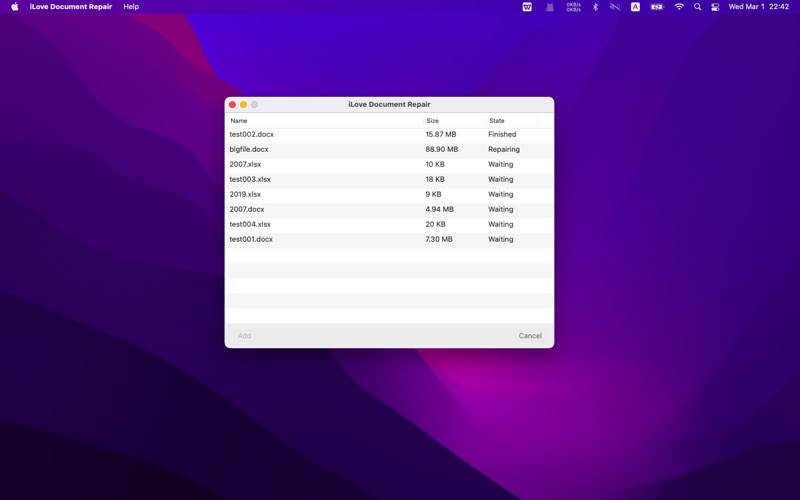Open the Help menu
Screen dimensions: 800x500
[131, 7]
